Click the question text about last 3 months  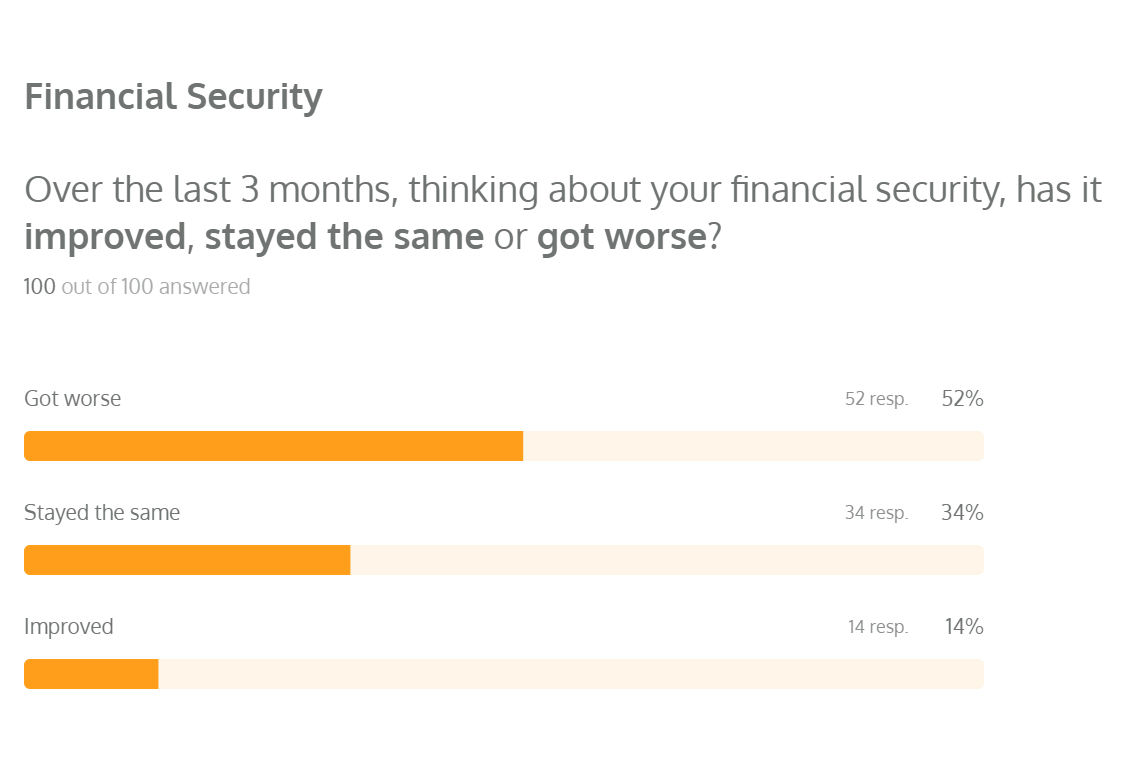(562, 190)
